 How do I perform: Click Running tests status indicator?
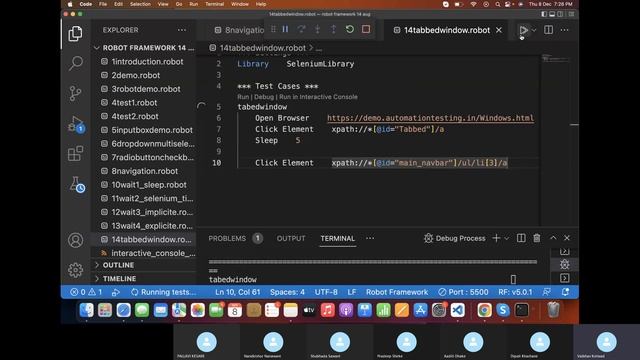pos(163,292)
